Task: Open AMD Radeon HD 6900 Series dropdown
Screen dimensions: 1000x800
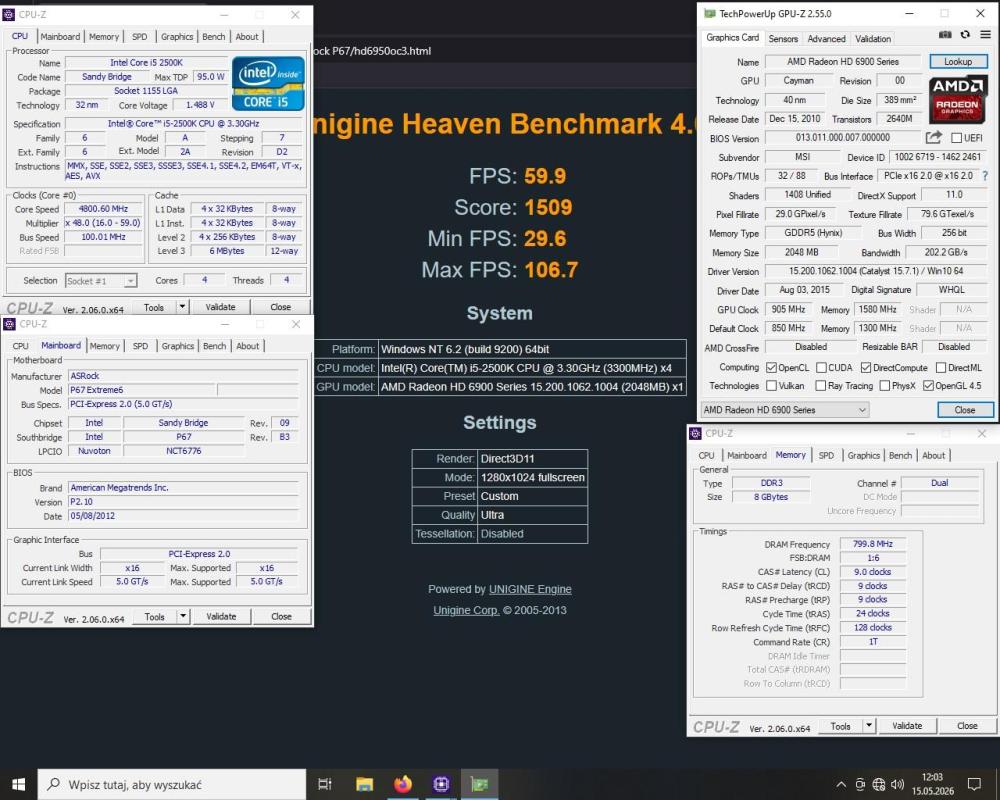Action: [784, 410]
